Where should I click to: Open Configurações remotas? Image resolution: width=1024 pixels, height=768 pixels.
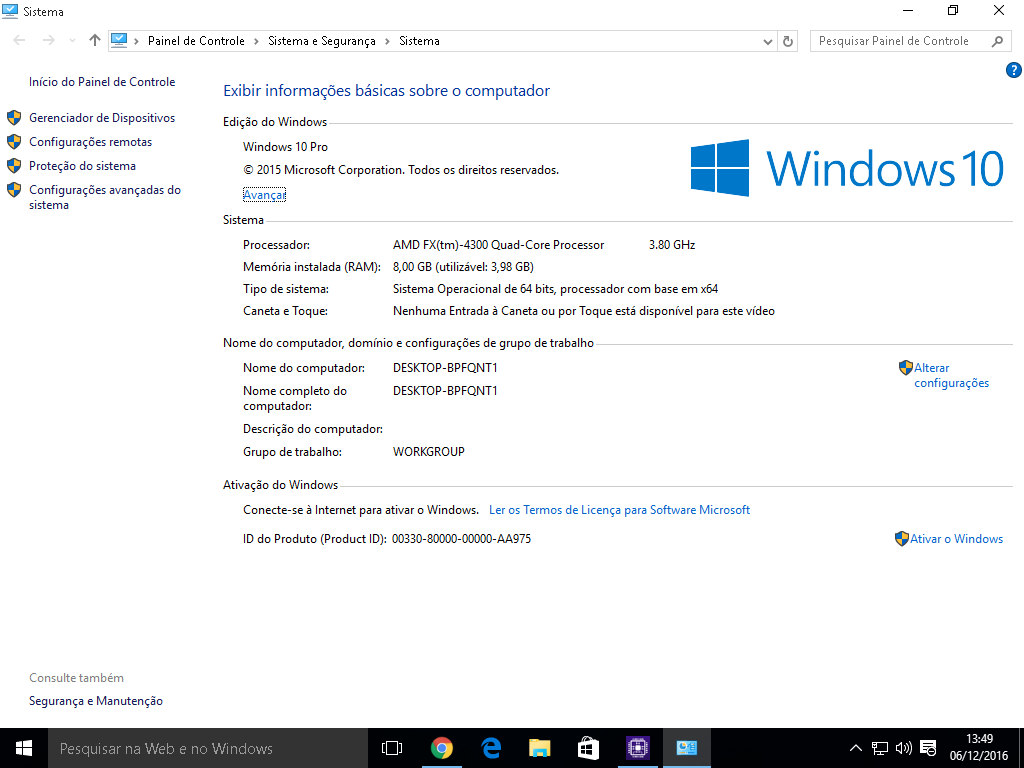pyautogui.click(x=90, y=142)
